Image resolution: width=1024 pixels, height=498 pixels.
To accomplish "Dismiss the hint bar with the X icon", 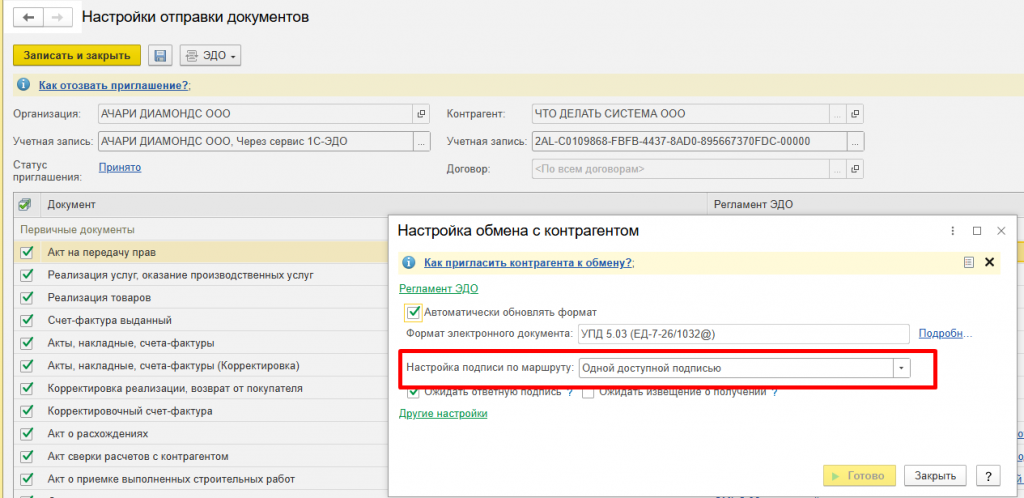I will click(x=989, y=262).
